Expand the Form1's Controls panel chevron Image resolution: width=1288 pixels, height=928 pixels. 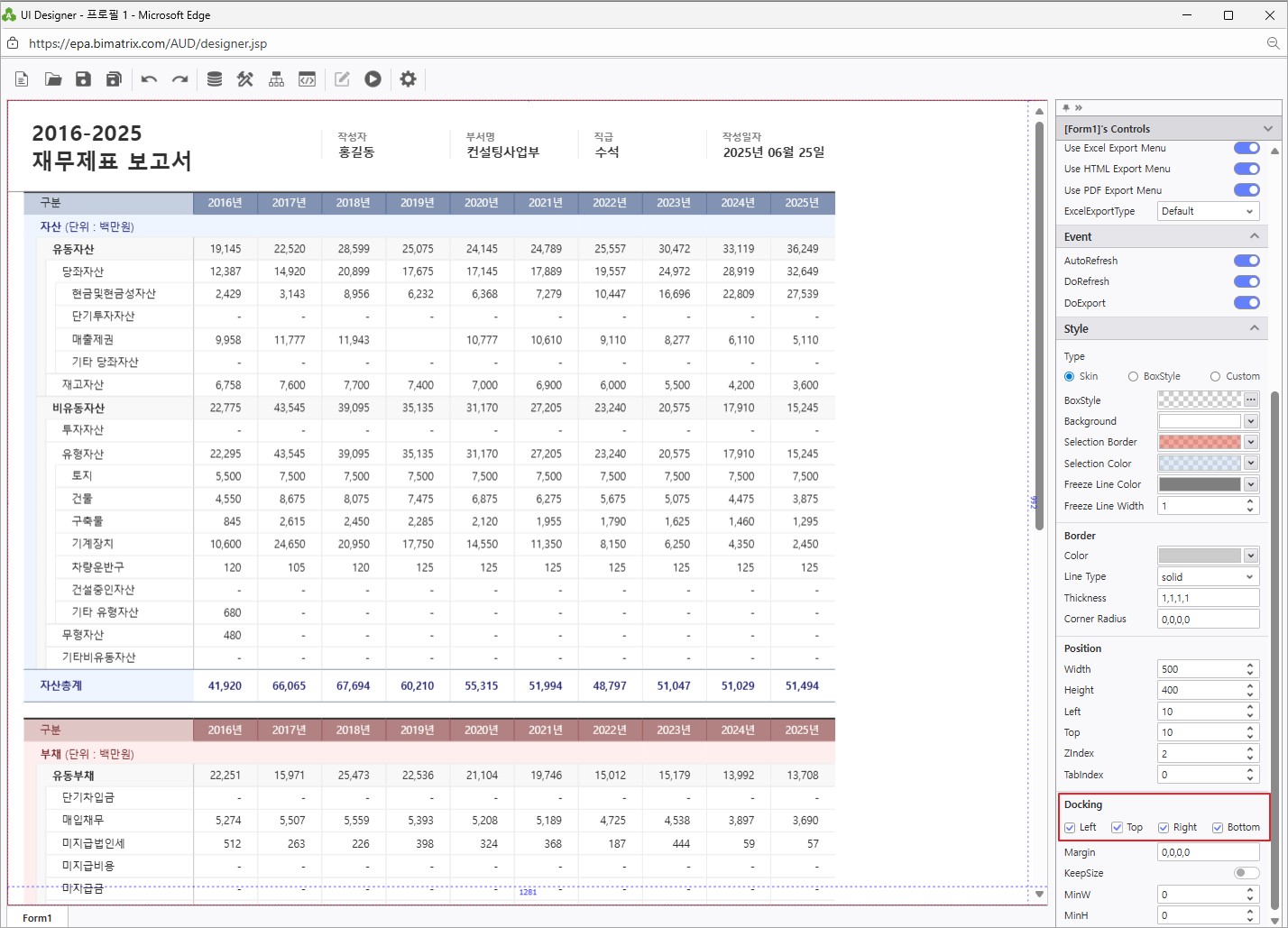tap(1268, 129)
